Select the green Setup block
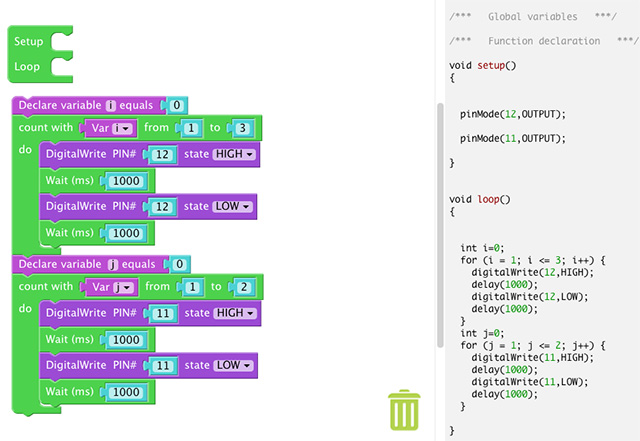Viewport: 640px width, 441px height. (x=29, y=42)
